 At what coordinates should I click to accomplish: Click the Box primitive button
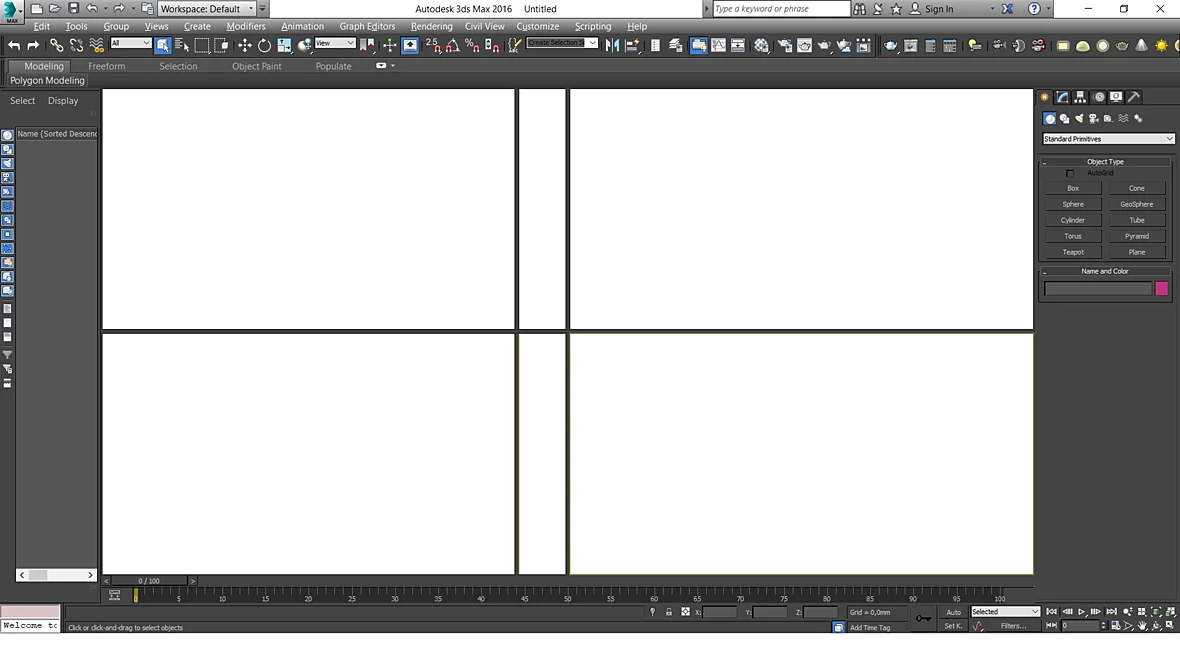pyautogui.click(x=1072, y=188)
